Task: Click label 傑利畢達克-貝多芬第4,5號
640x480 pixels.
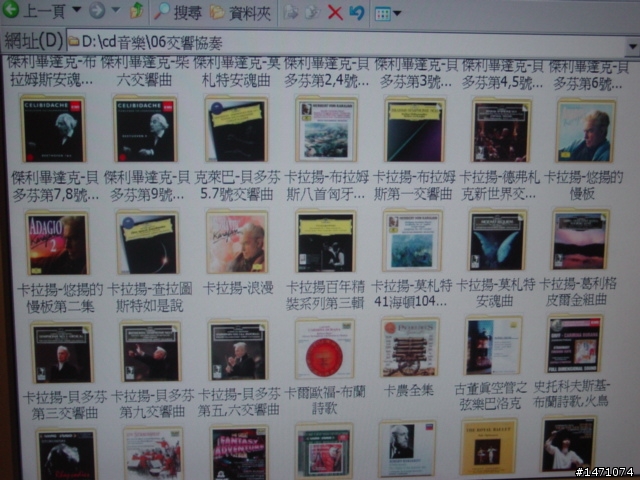Action: (x=503, y=73)
